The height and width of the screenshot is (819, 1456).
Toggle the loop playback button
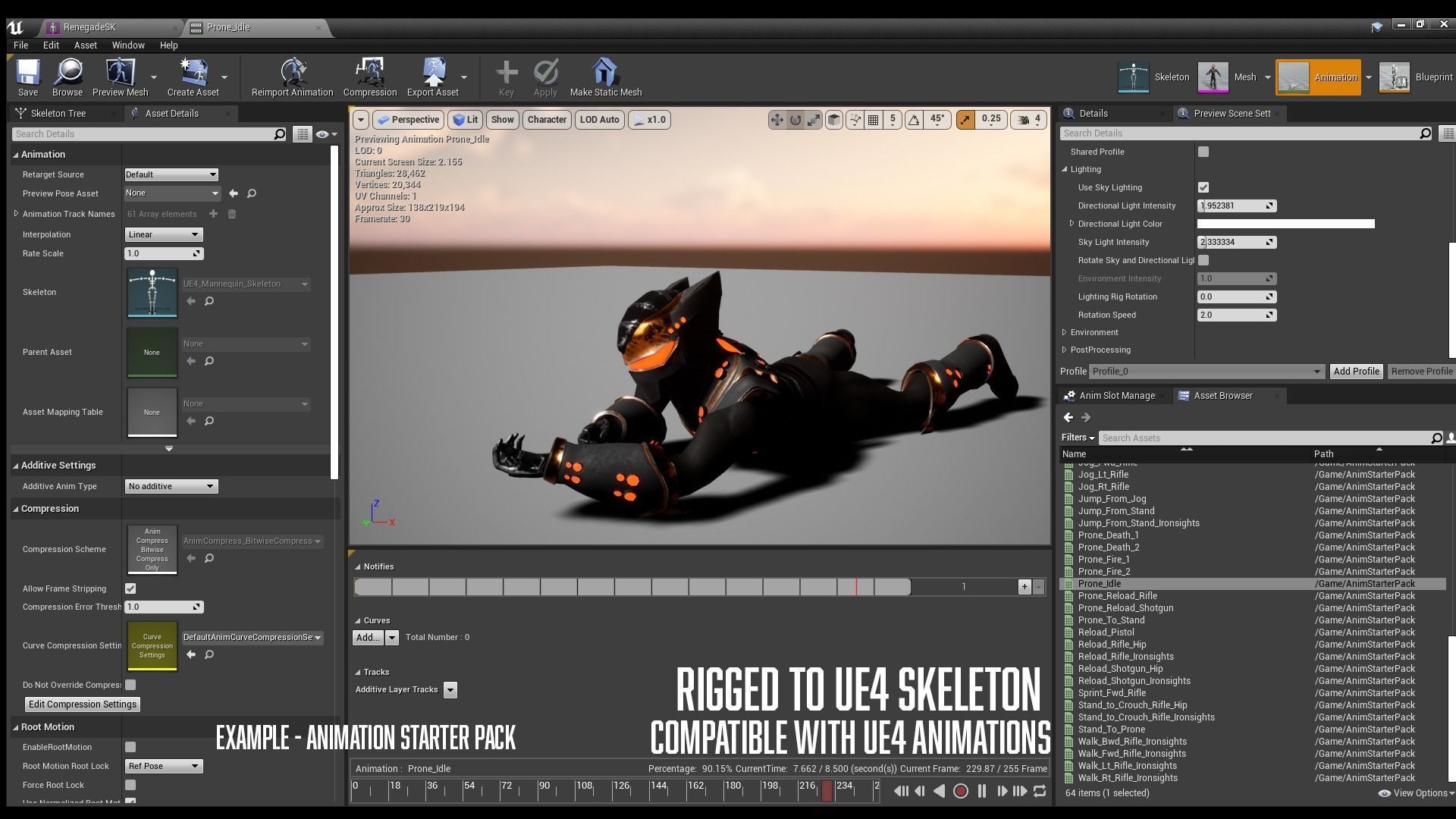click(x=1040, y=791)
